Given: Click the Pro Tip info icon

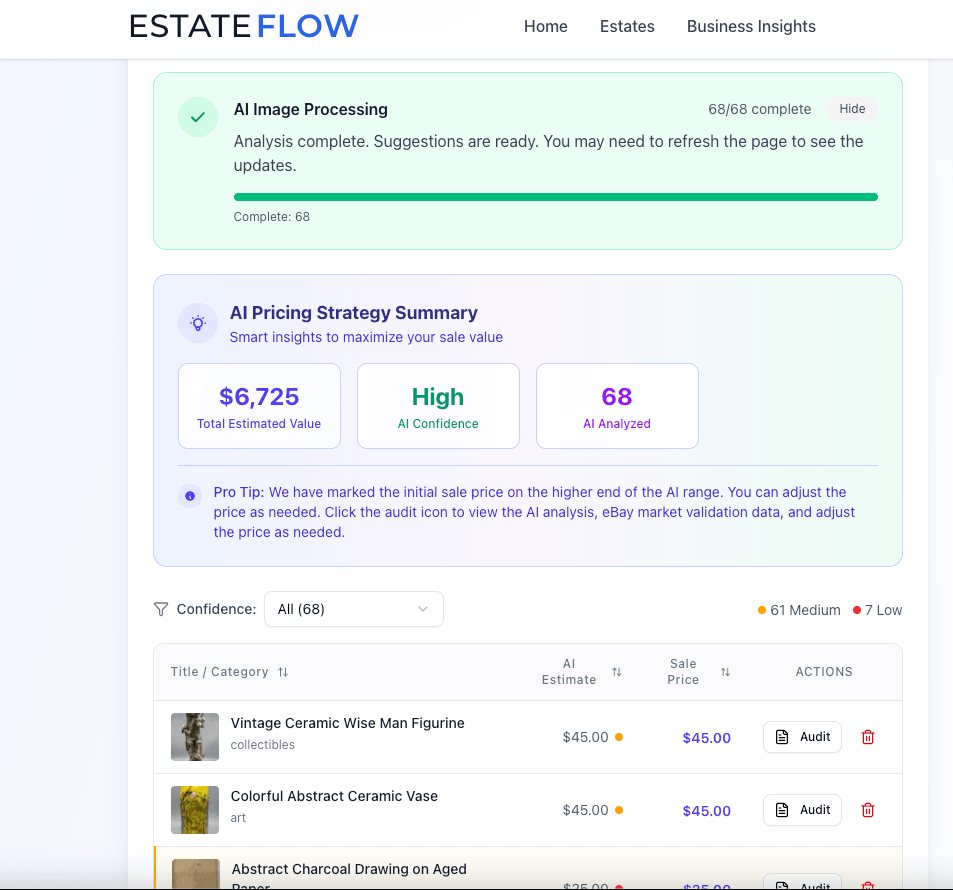Looking at the screenshot, I should [x=190, y=496].
